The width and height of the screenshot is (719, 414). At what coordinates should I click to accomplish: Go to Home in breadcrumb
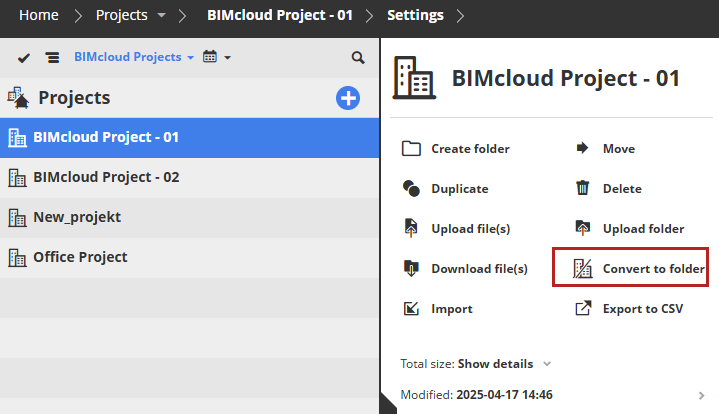pos(38,16)
